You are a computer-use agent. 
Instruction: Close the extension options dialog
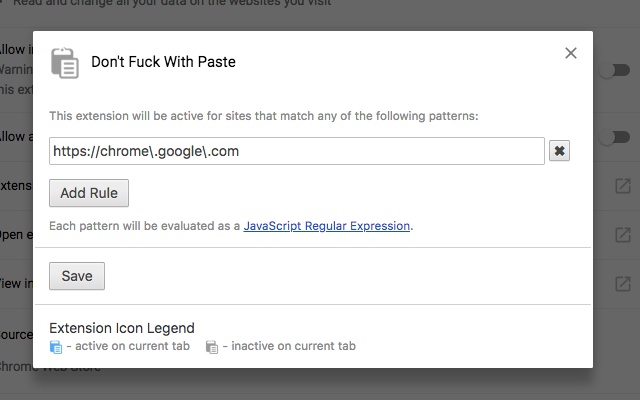click(x=571, y=53)
